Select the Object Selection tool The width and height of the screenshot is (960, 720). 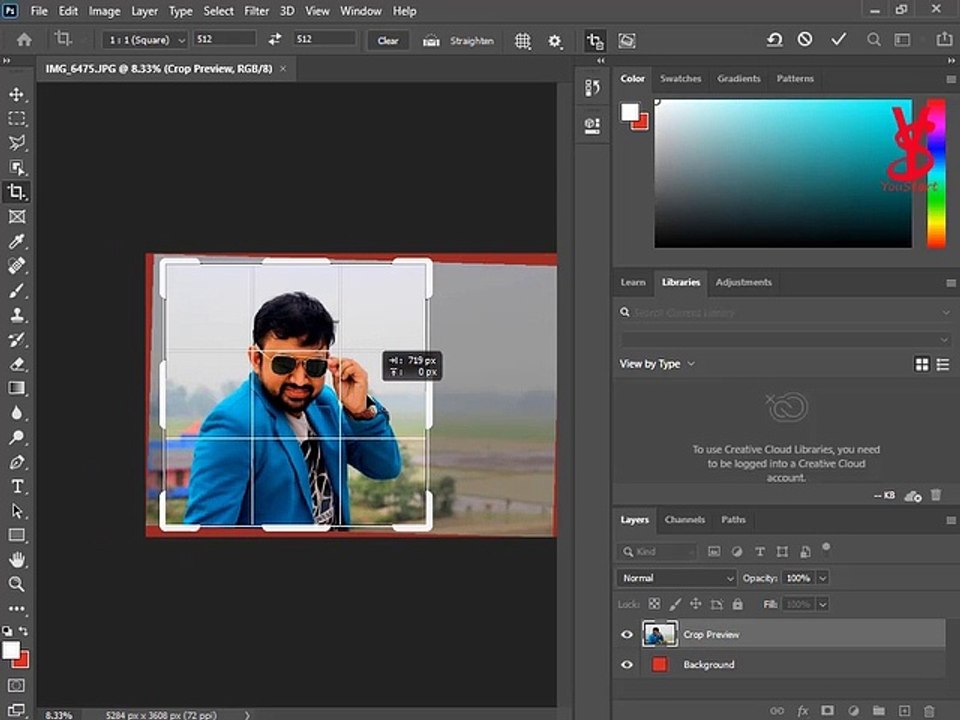click(17, 167)
